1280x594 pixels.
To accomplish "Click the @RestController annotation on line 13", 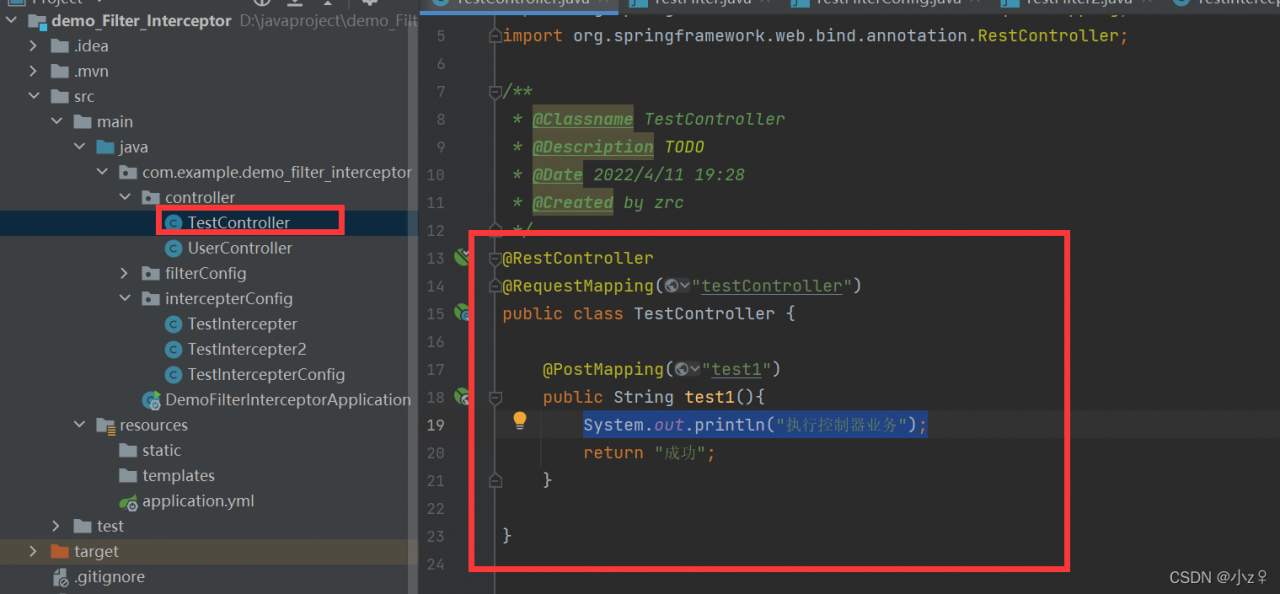I will point(577,258).
